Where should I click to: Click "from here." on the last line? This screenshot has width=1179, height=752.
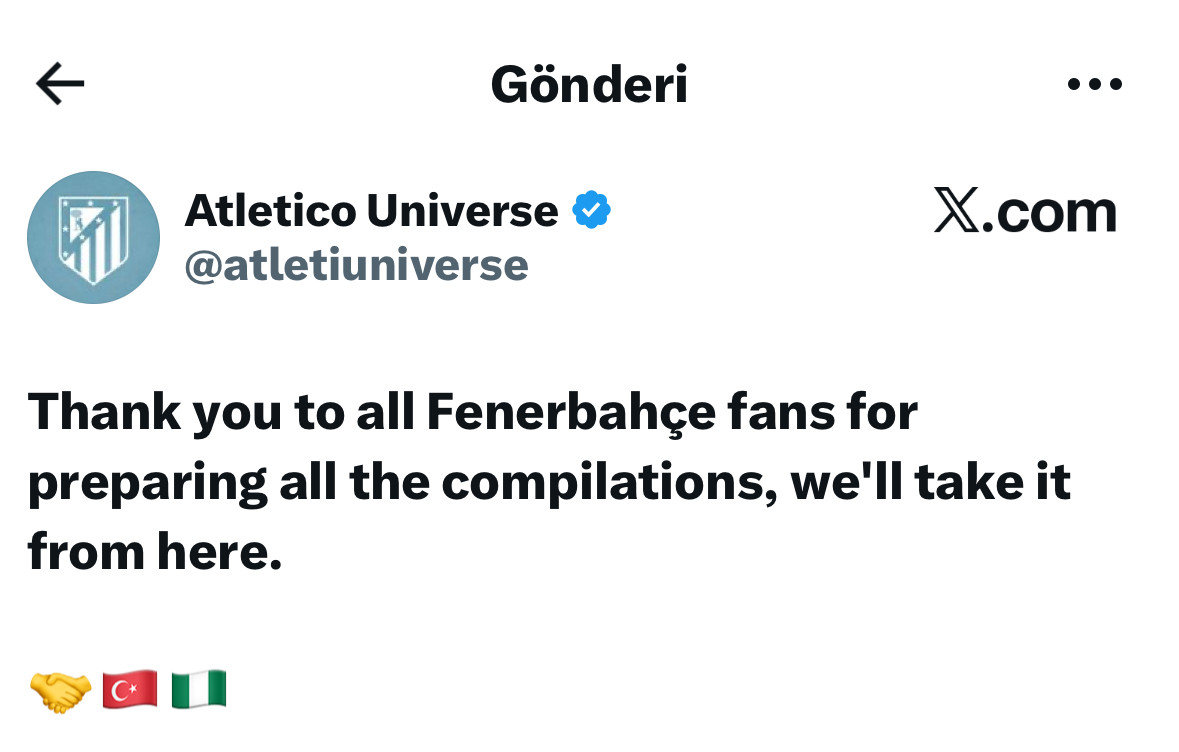coord(155,551)
